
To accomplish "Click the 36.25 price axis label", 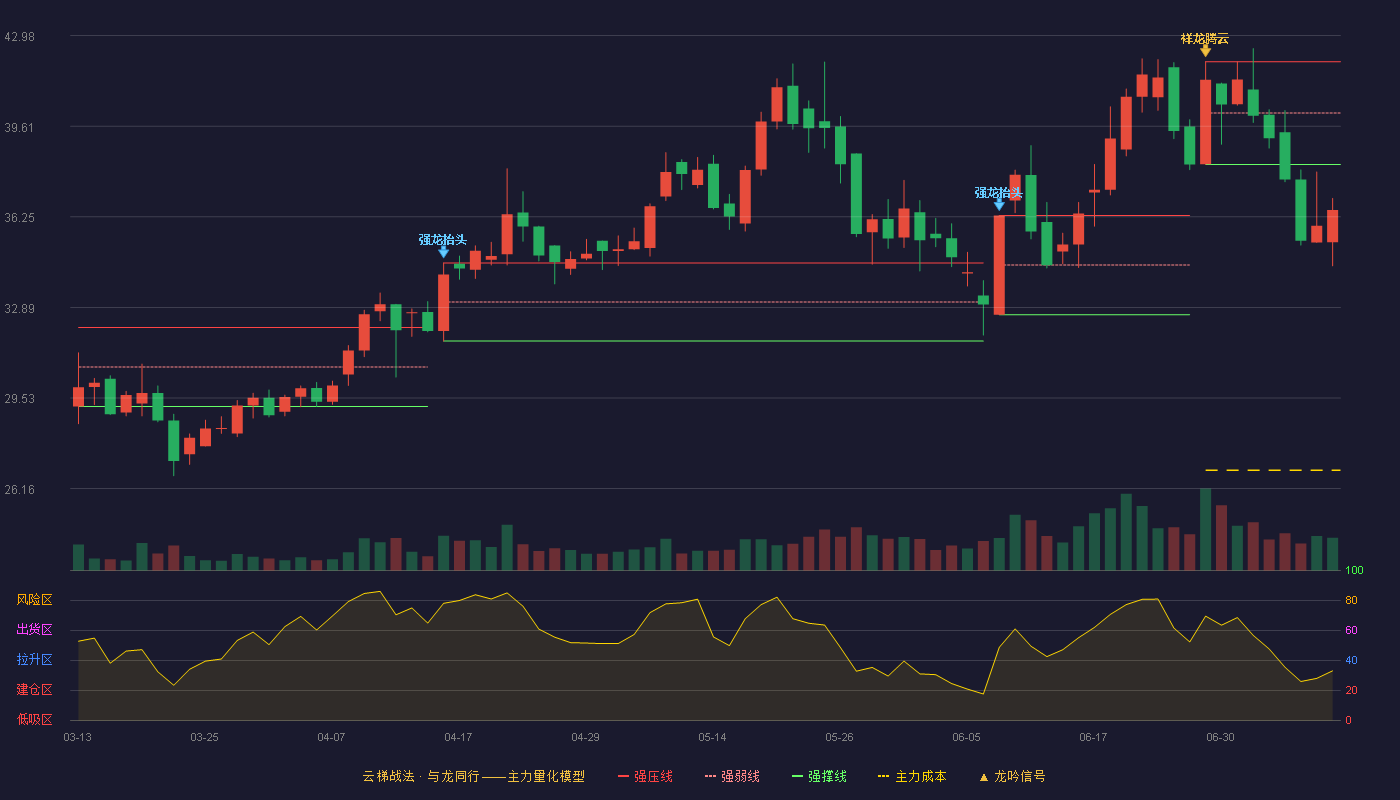I will (x=19, y=218).
